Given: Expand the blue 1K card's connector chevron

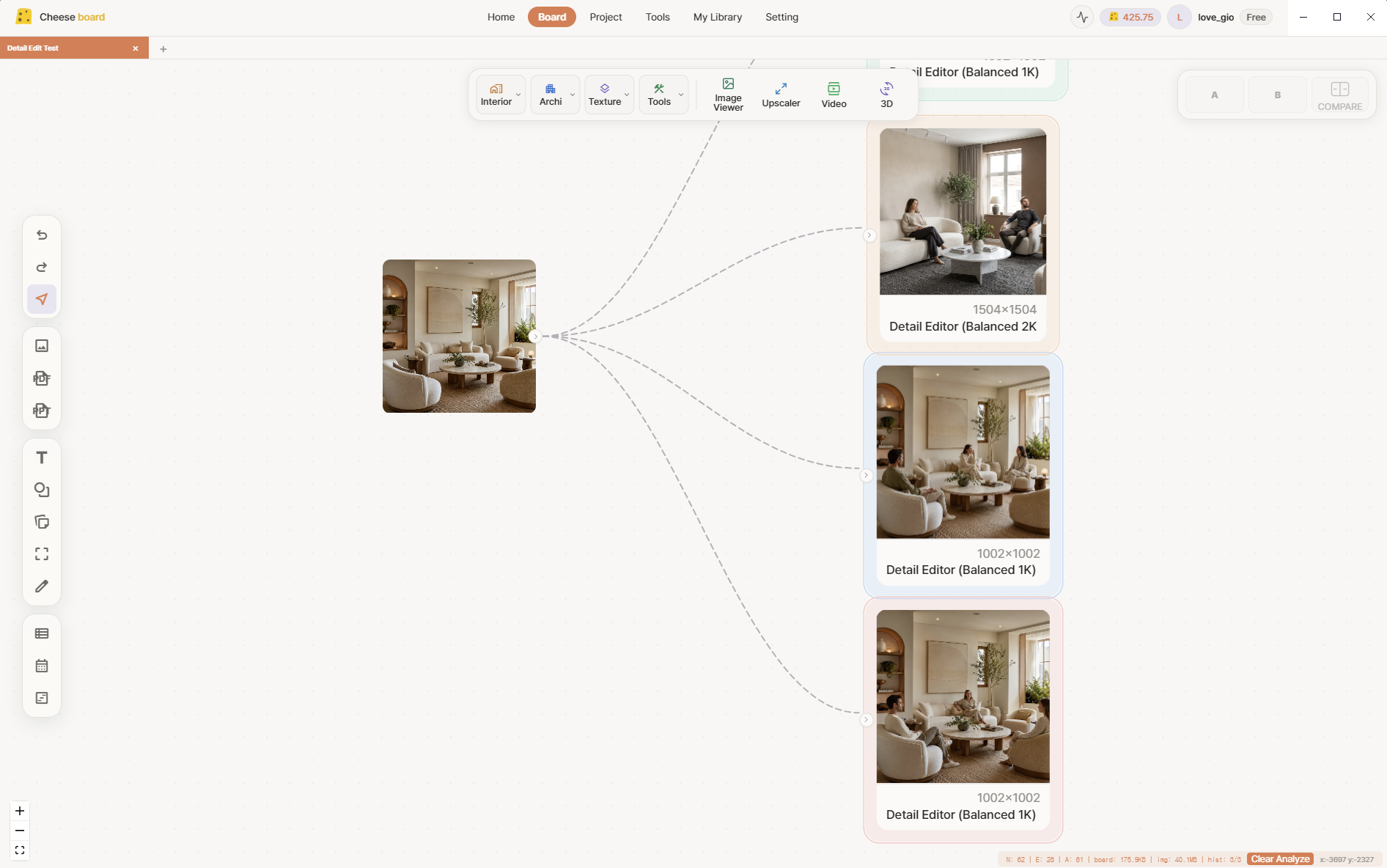Looking at the screenshot, I should (866, 475).
